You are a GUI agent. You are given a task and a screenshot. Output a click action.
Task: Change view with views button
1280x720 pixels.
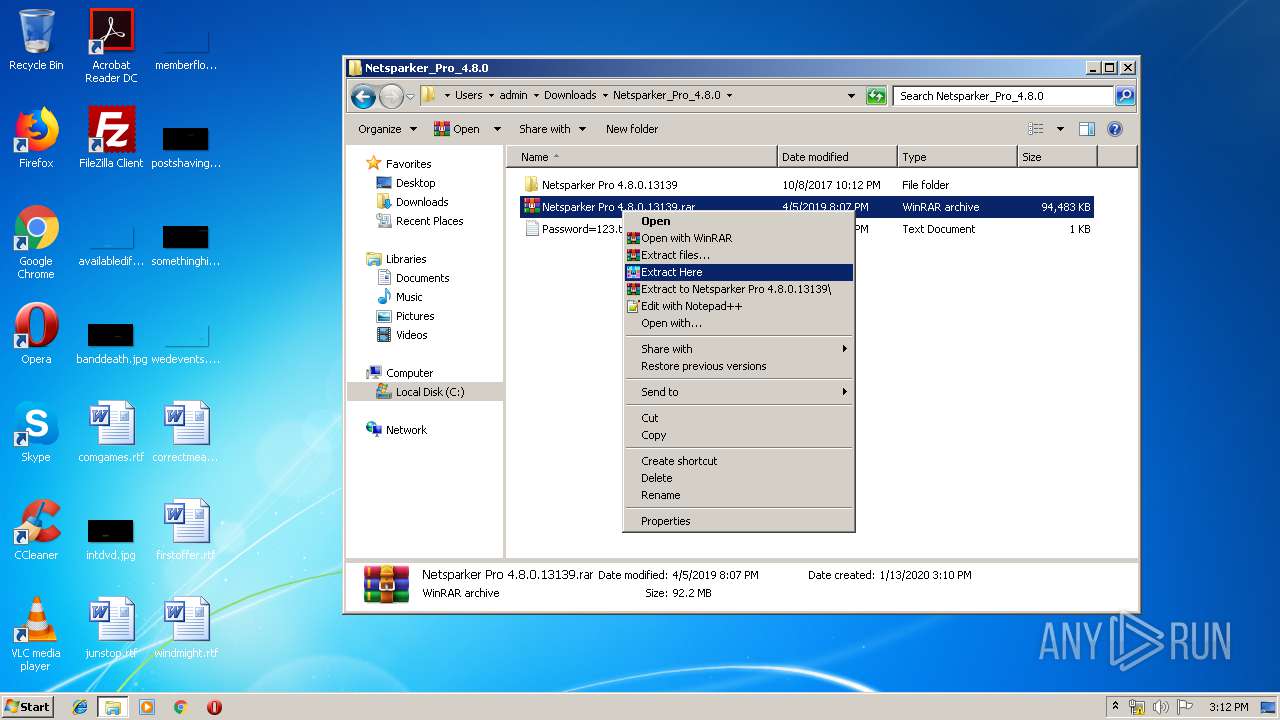click(1036, 129)
